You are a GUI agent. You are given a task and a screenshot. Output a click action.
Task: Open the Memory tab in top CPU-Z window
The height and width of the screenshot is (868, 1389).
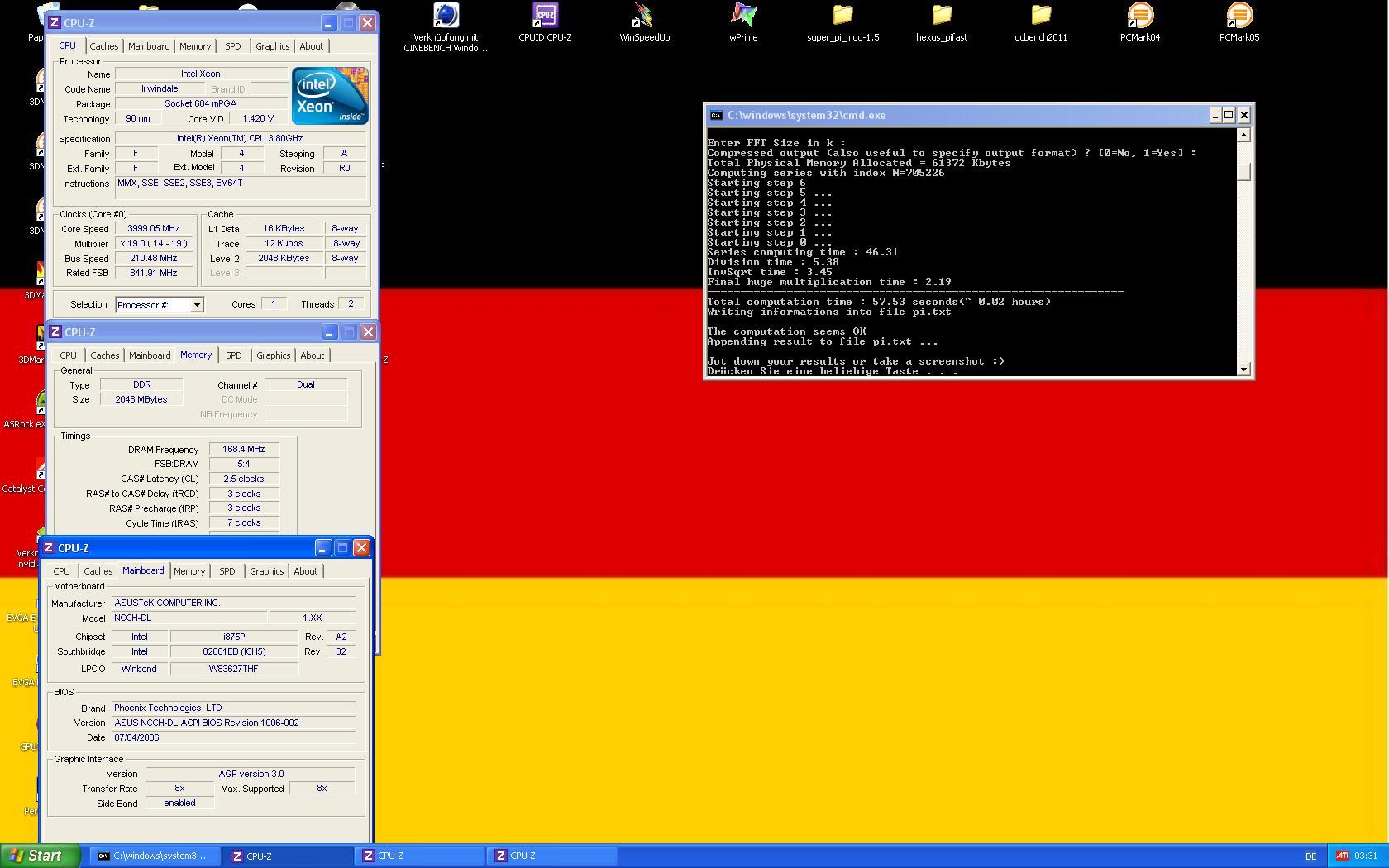(x=195, y=46)
